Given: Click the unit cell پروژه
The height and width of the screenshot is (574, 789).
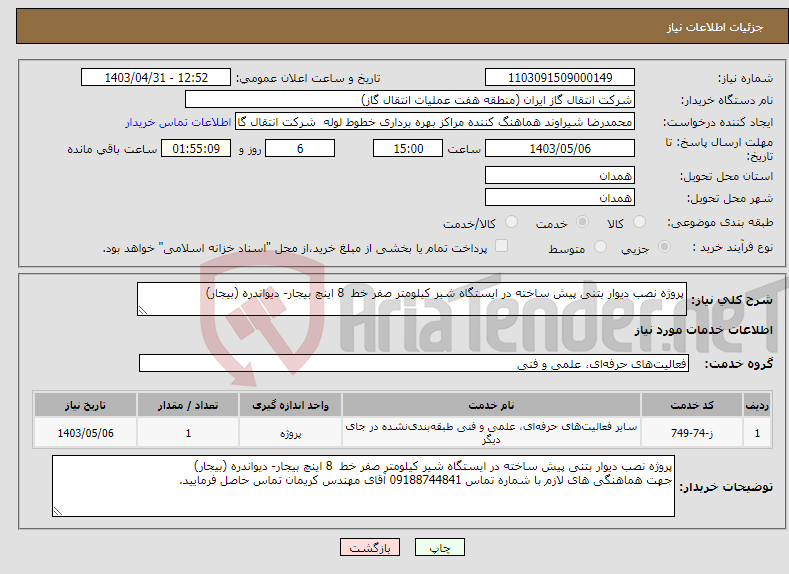Looking at the screenshot, I should click(290, 433).
